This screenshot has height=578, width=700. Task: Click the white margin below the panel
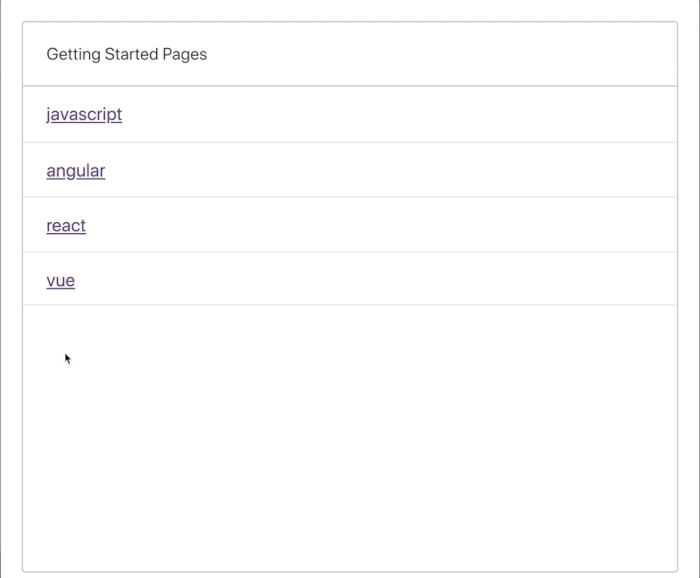tap(350, 575)
